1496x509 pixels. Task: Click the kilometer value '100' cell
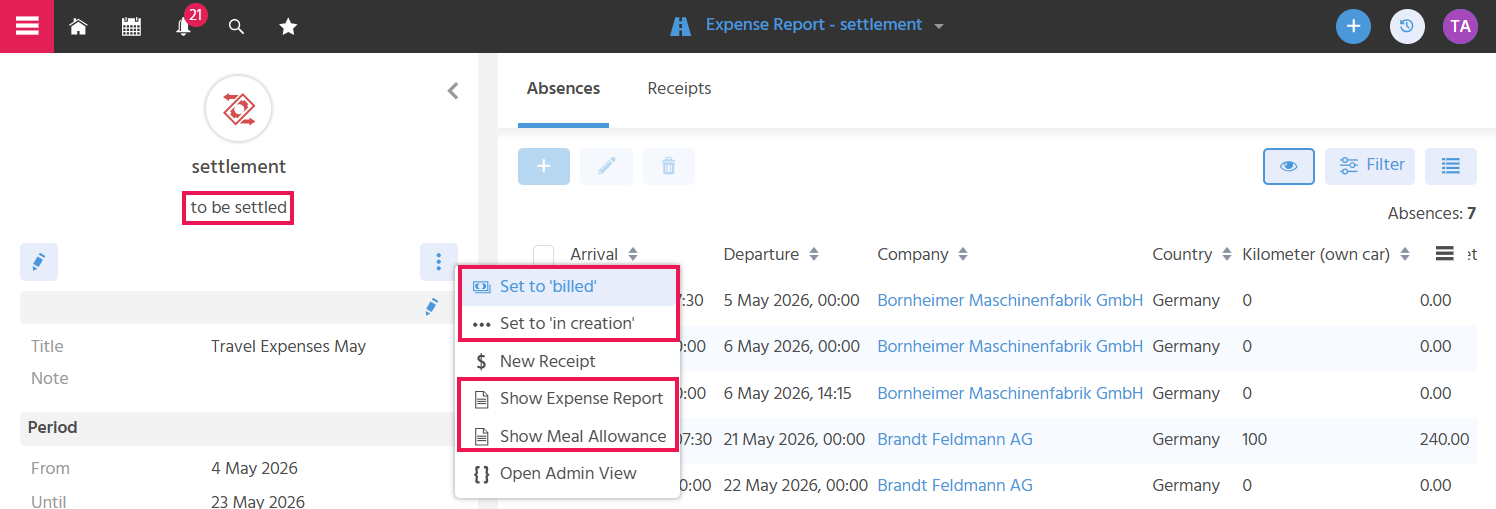click(x=1255, y=439)
